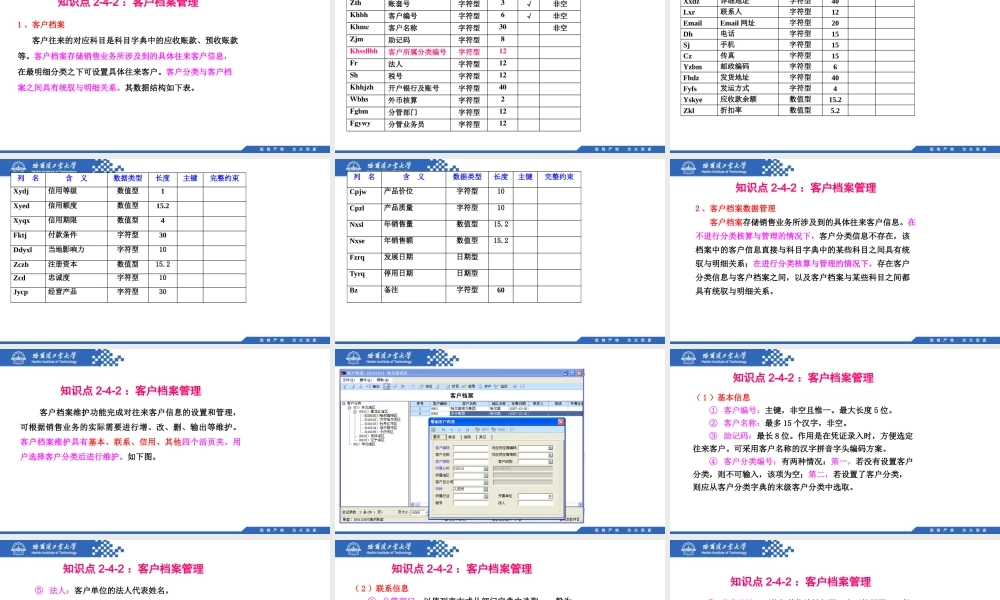Click the red X delete icon in the toolbar
The width and height of the screenshot is (1000, 600).
(x=403, y=386)
